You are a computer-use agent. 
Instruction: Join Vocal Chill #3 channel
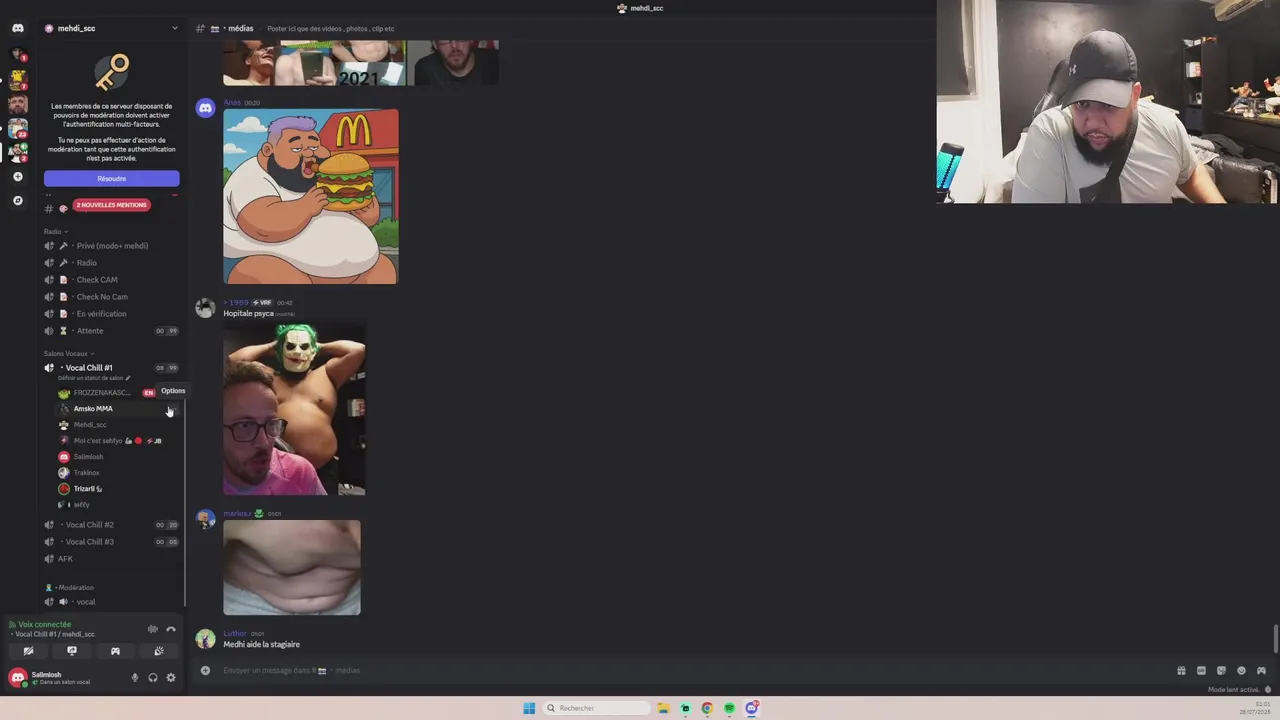tap(111, 542)
